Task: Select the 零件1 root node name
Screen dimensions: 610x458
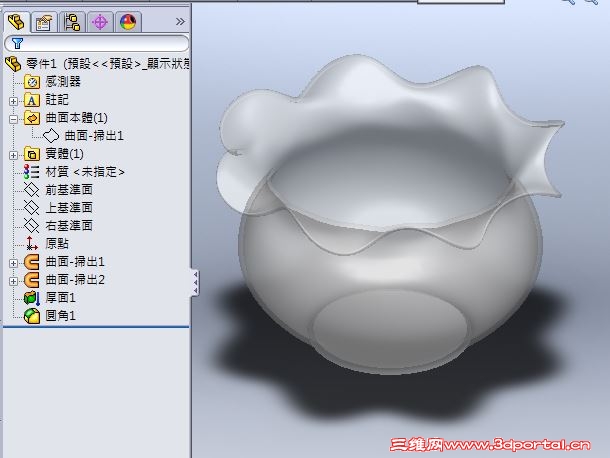Action: click(x=107, y=63)
